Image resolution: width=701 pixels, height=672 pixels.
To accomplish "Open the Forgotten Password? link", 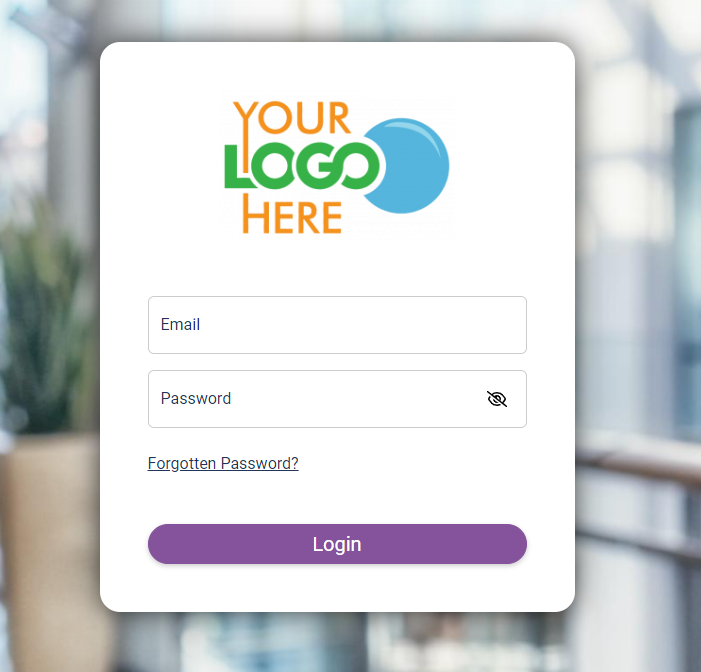I will coord(223,463).
